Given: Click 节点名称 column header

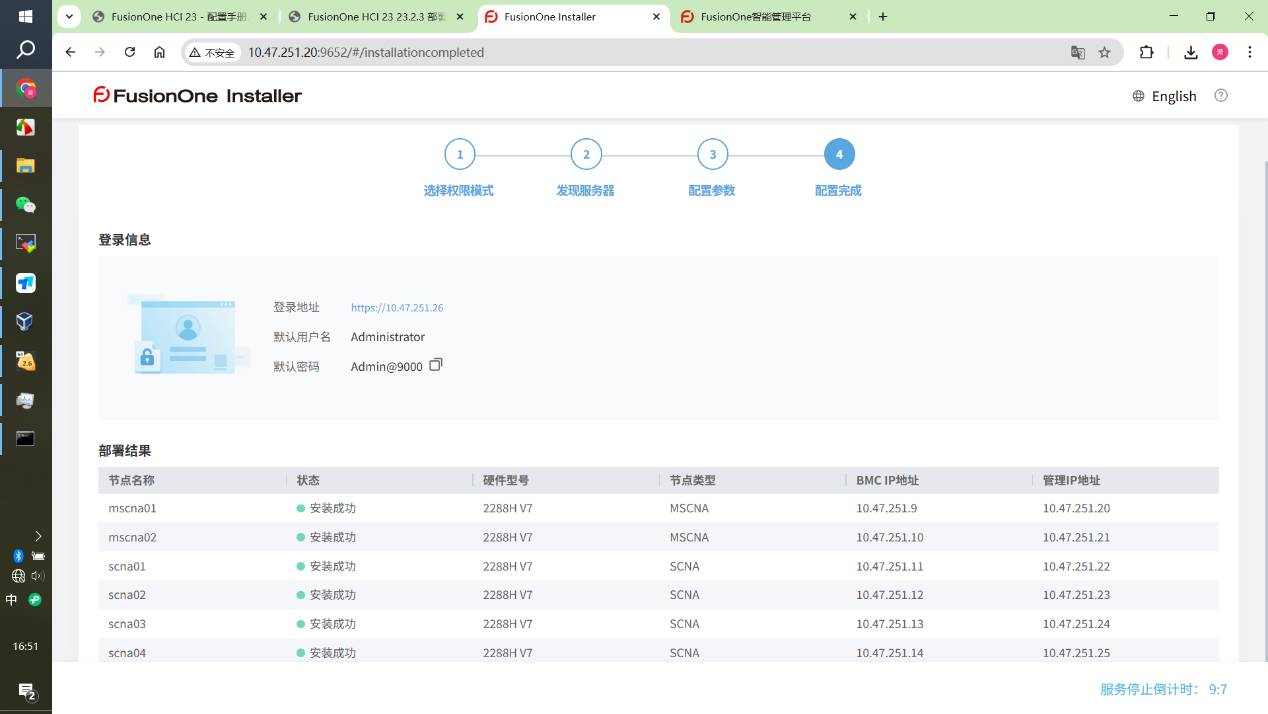Looking at the screenshot, I should [132, 480].
